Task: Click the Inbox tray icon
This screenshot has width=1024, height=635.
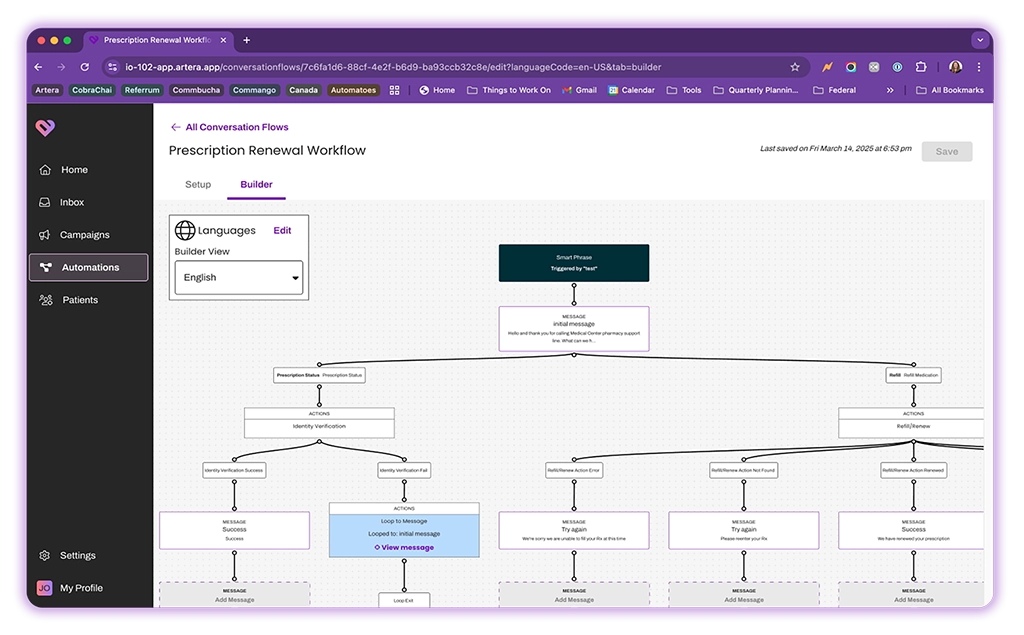Action: (x=44, y=203)
